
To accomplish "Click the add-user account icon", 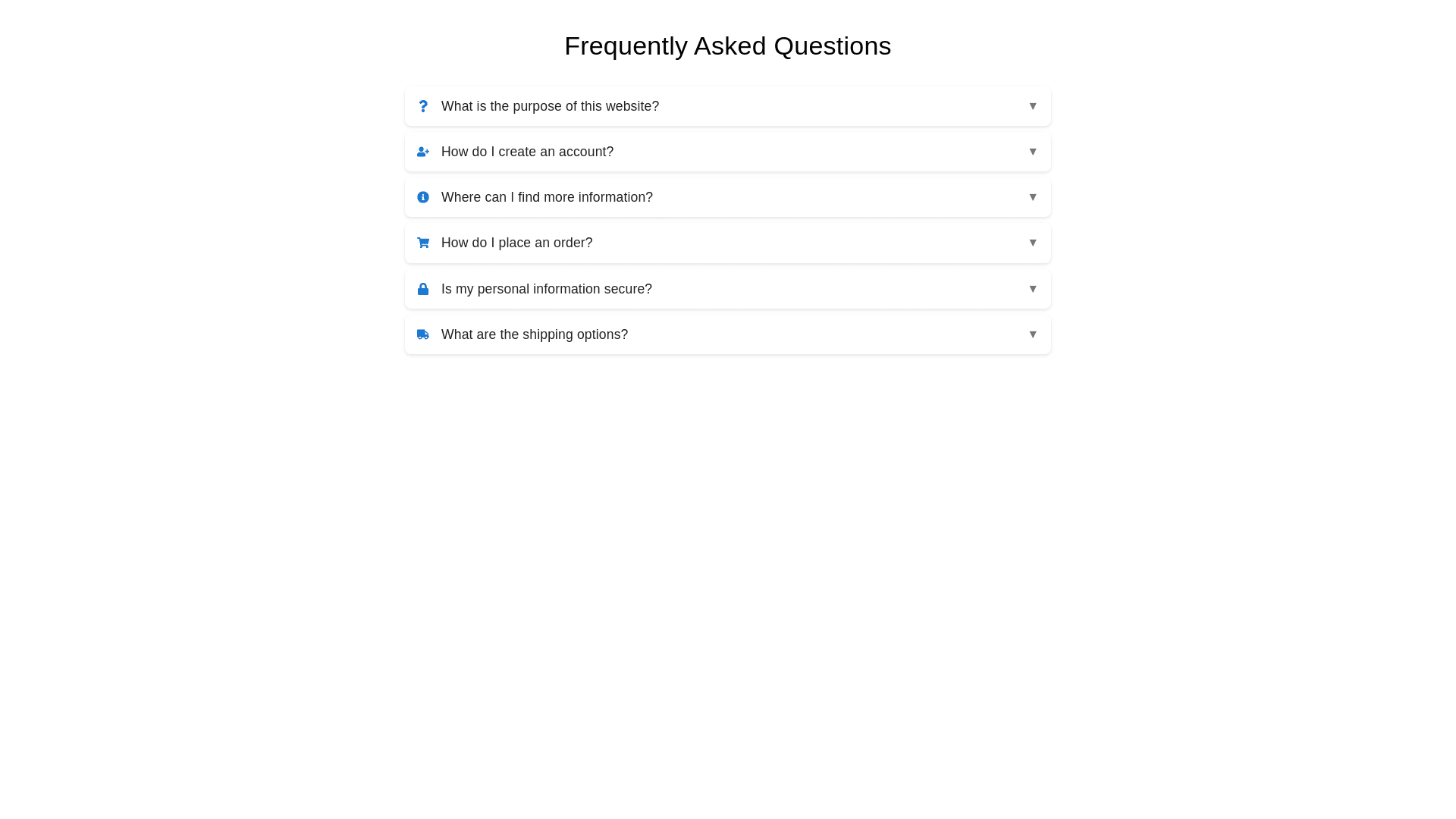I will coord(423,152).
